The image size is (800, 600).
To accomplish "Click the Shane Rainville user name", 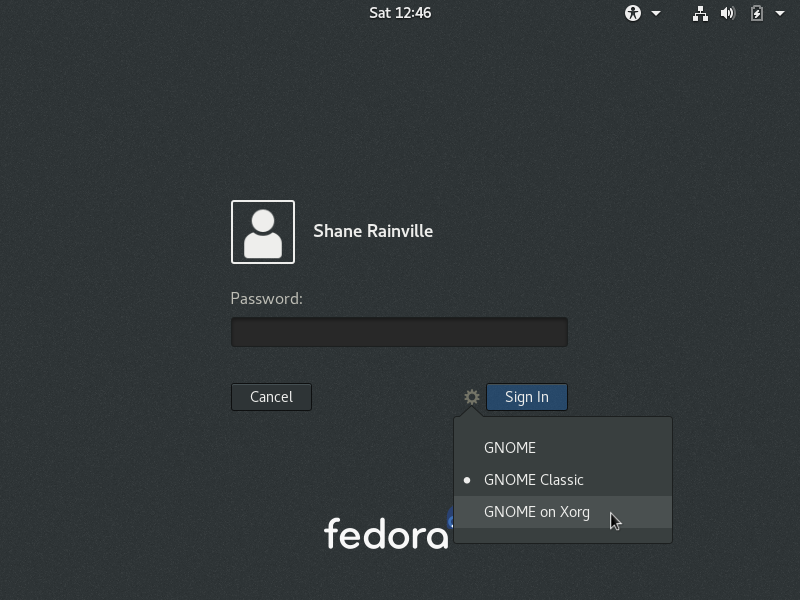I will [373, 231].
